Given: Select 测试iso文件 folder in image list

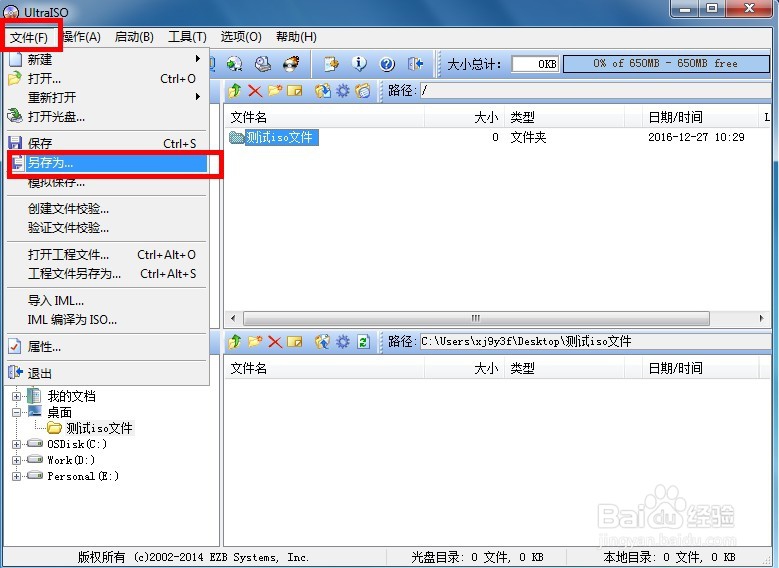Looking at the screenshot, I should [x=279, y=137].
